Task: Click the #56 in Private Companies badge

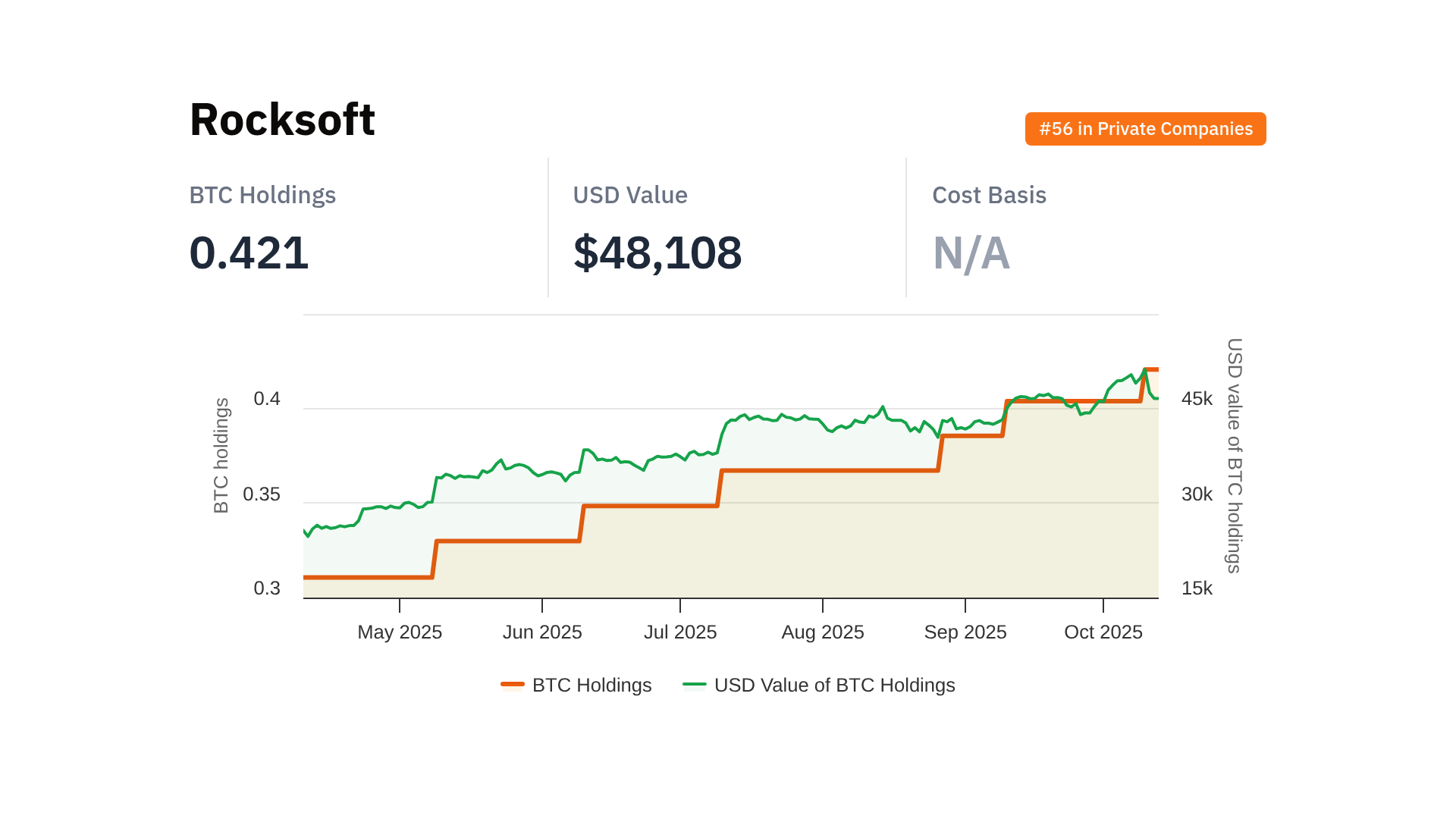Action: pos(1145,129)
